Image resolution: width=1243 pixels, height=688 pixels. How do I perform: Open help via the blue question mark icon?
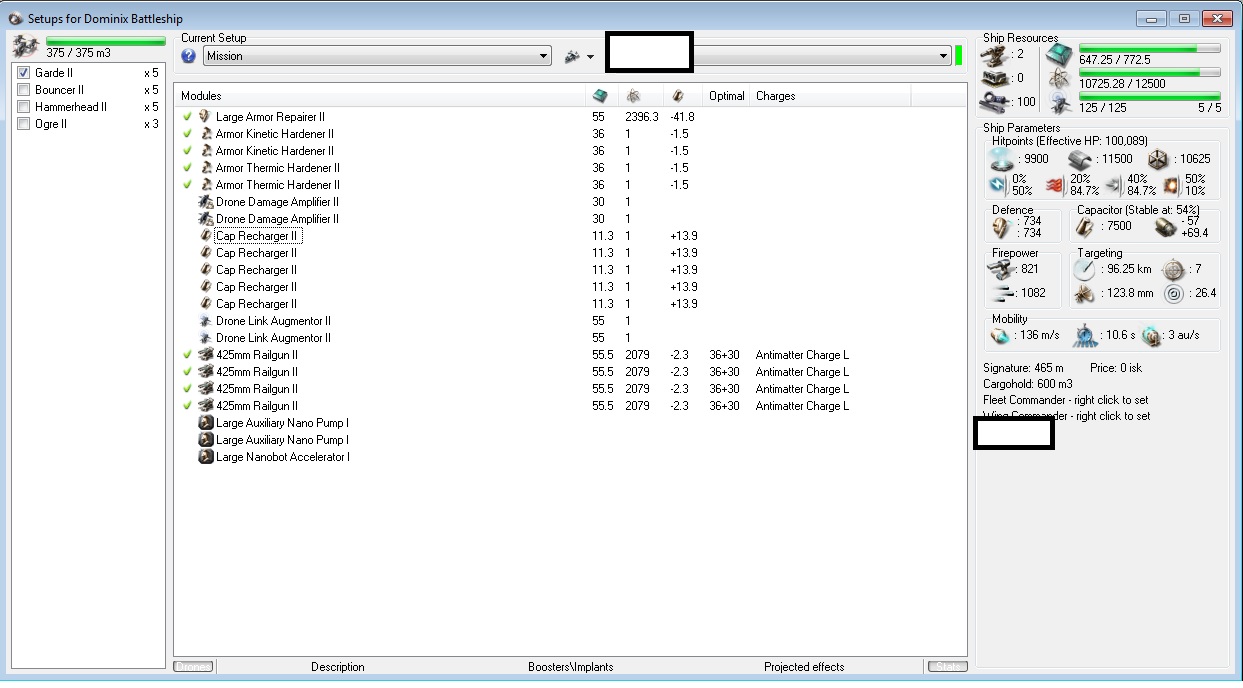tap(189, 56)
